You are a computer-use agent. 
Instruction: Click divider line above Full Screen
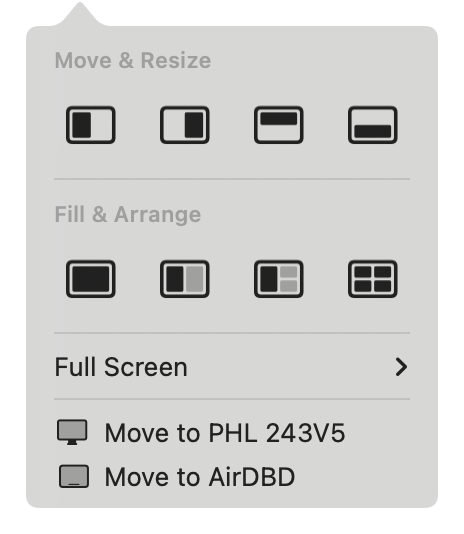coord(232,333)
